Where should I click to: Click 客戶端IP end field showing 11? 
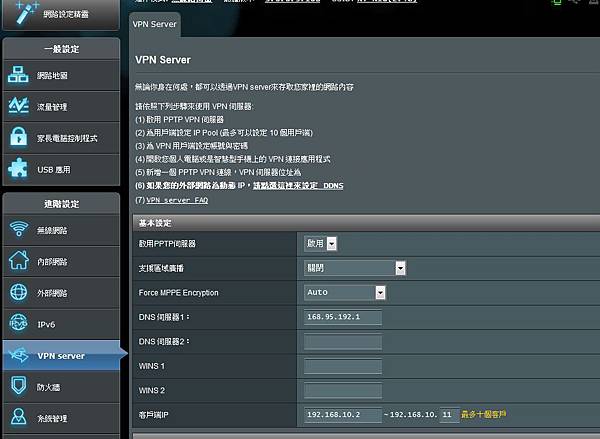449,415
